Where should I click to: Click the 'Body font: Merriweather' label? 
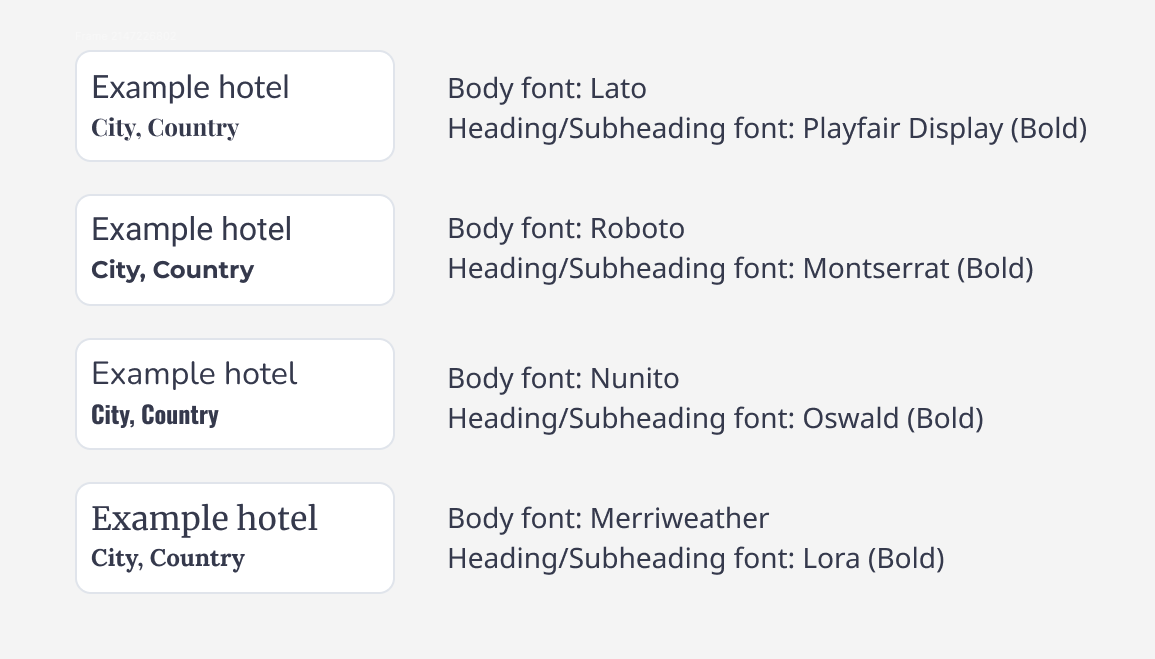pyautogui.click(x=608, y=518)
